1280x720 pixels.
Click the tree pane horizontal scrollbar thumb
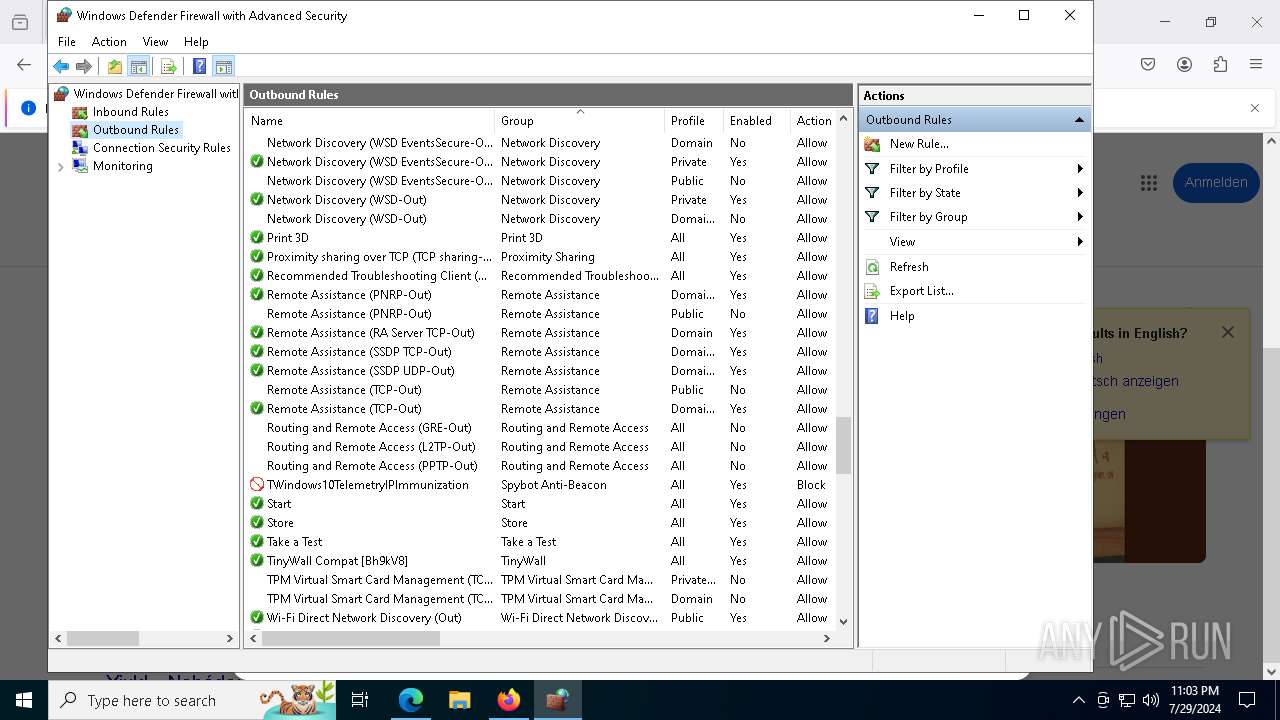click(x=103, y=638)
